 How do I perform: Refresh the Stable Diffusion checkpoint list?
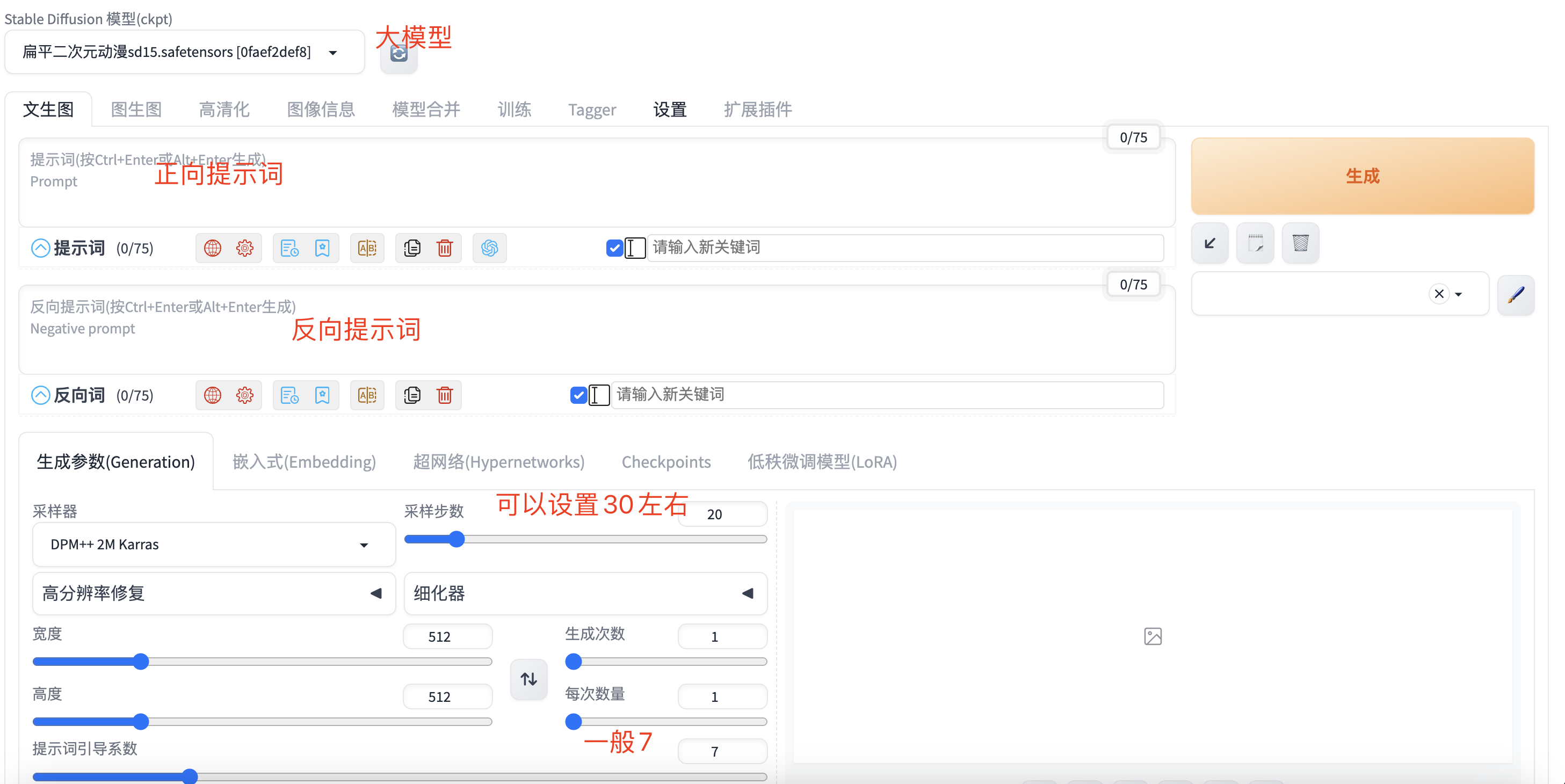point(399,55)
